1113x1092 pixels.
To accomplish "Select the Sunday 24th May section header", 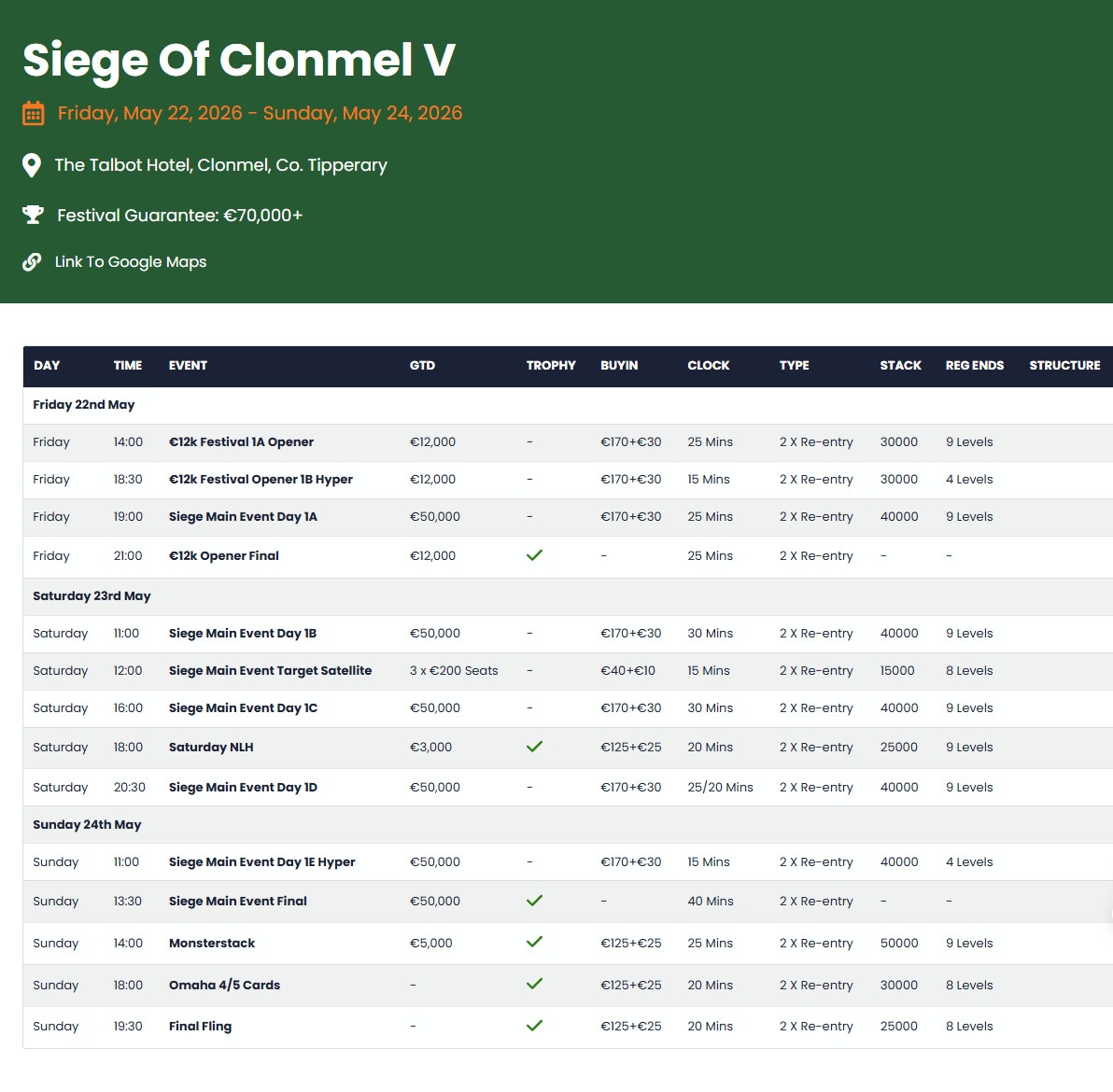I will pos(87,825).
